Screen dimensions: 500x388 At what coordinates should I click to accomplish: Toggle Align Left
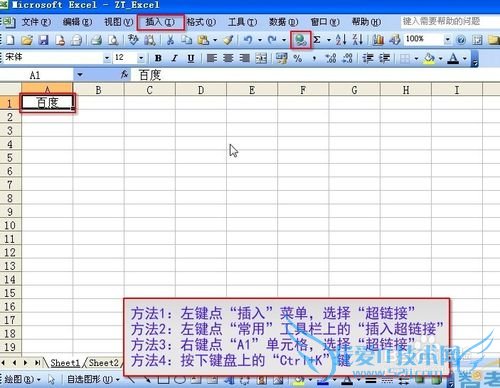tap(211, 58)
